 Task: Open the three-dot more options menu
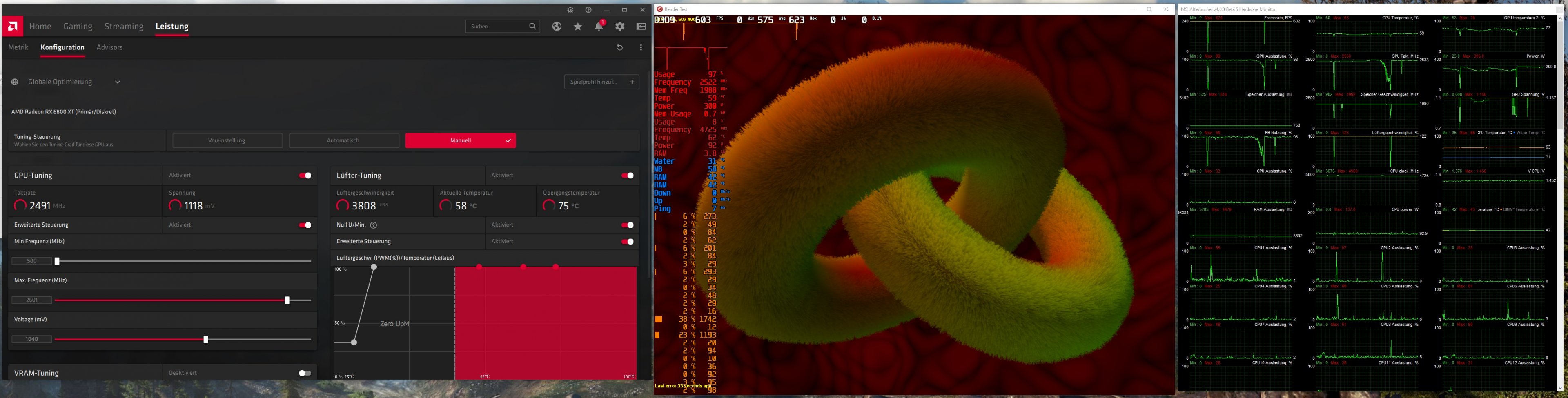(641, 47)
